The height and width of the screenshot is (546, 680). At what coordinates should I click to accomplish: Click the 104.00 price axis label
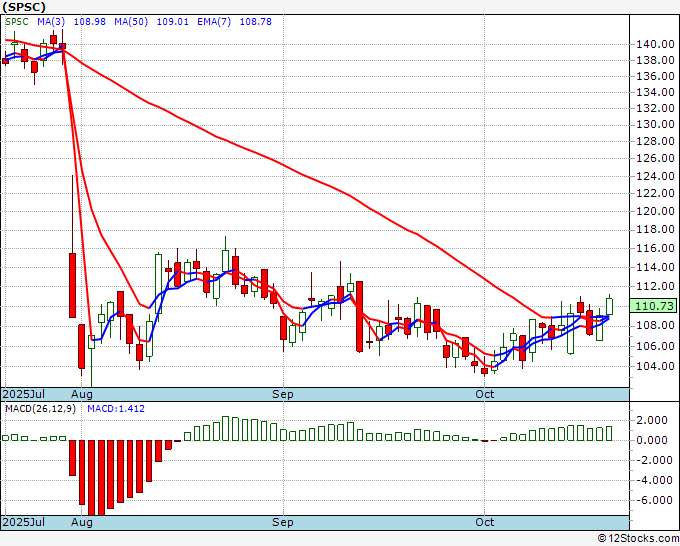(653, 366)
